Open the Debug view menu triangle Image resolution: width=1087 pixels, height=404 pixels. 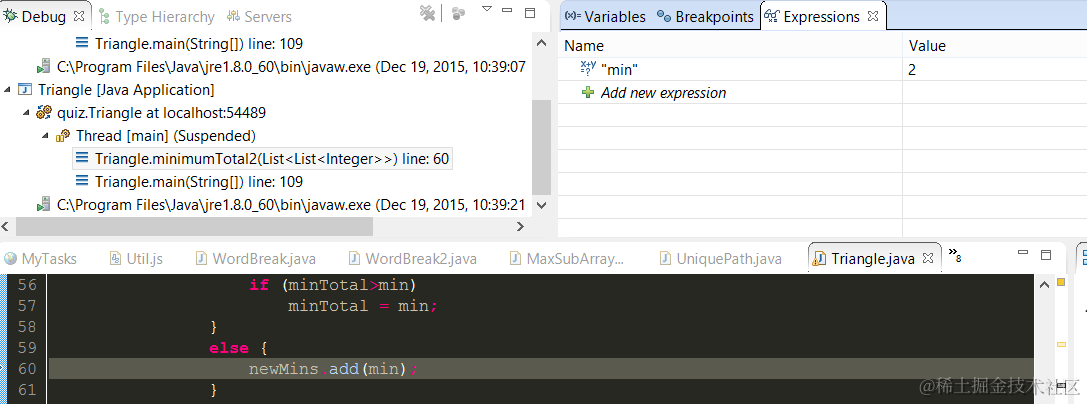click(487, 9)
